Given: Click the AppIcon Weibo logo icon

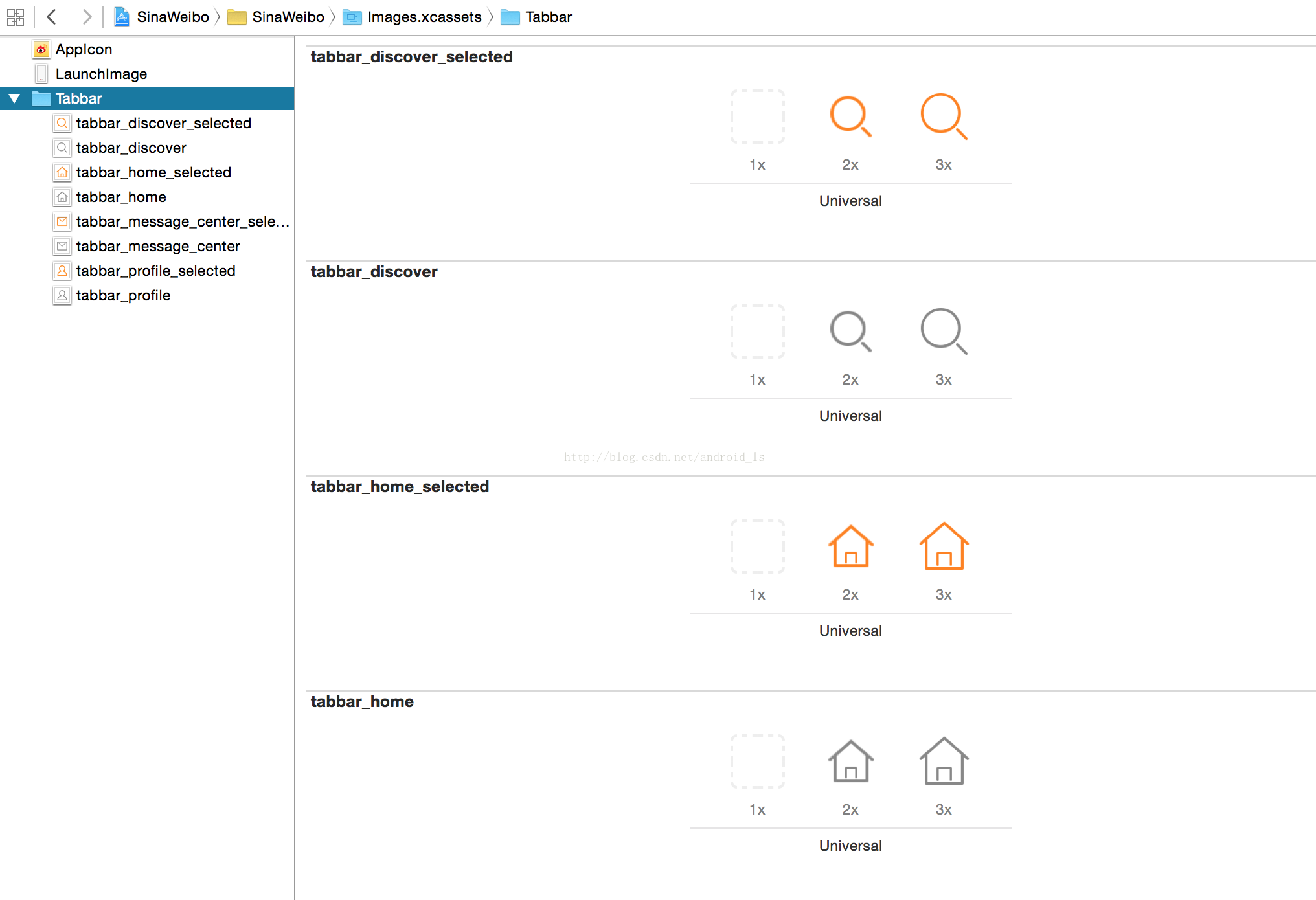Looking at the screenshot, I should click(41, 49).
